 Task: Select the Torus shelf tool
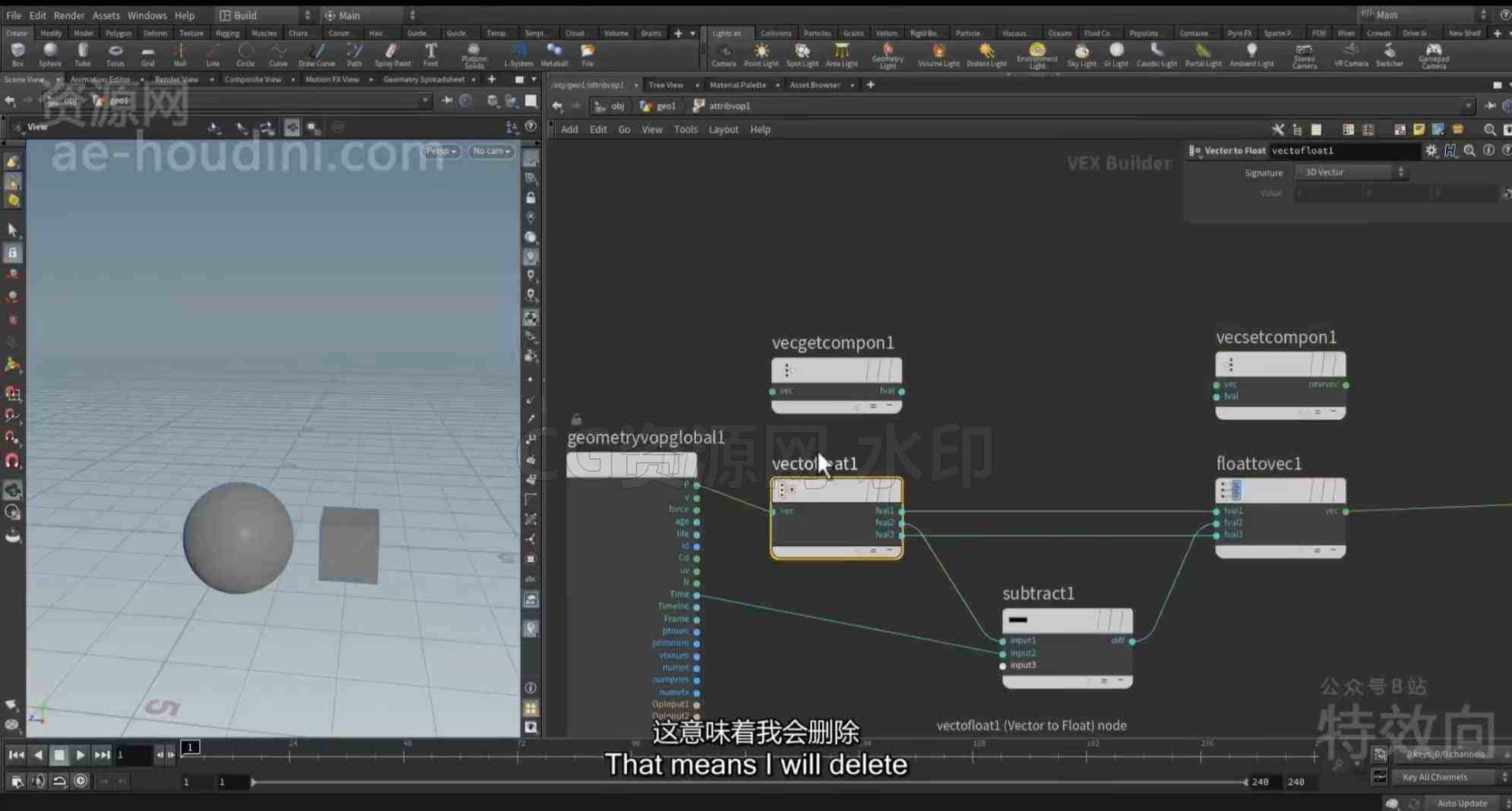point(115,54)
